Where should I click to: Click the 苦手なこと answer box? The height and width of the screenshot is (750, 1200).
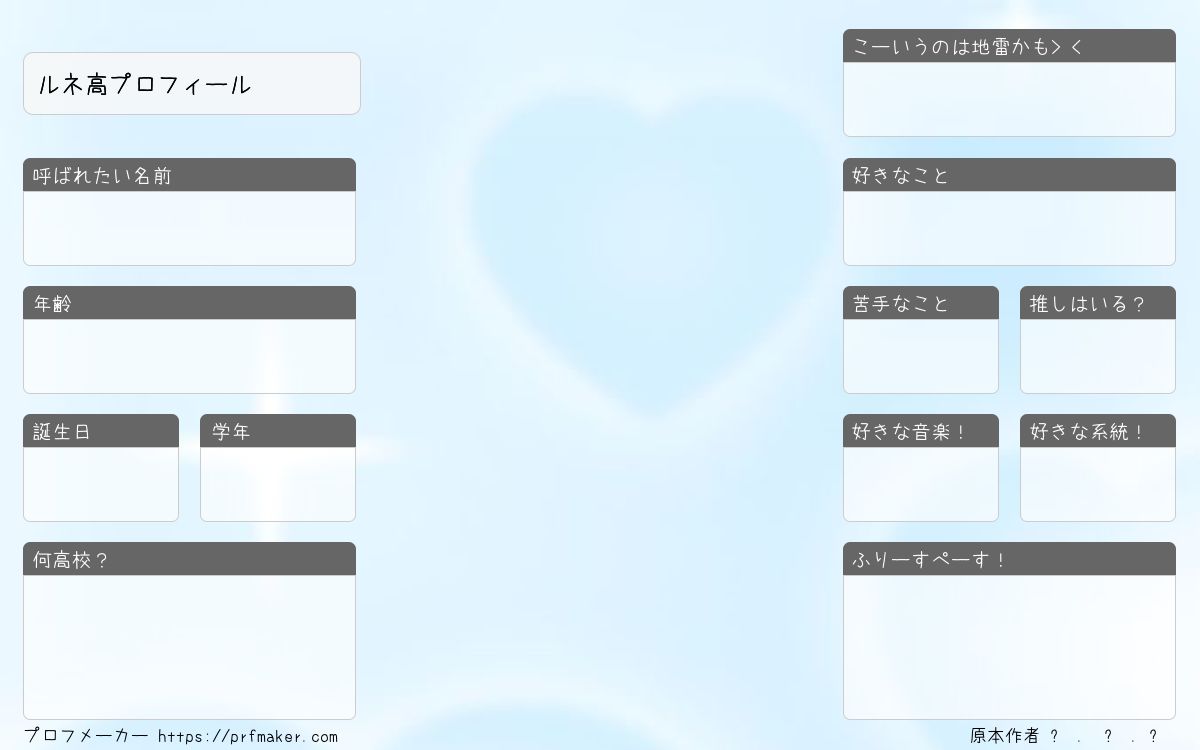pyautogui.click(x=921, y=356)
